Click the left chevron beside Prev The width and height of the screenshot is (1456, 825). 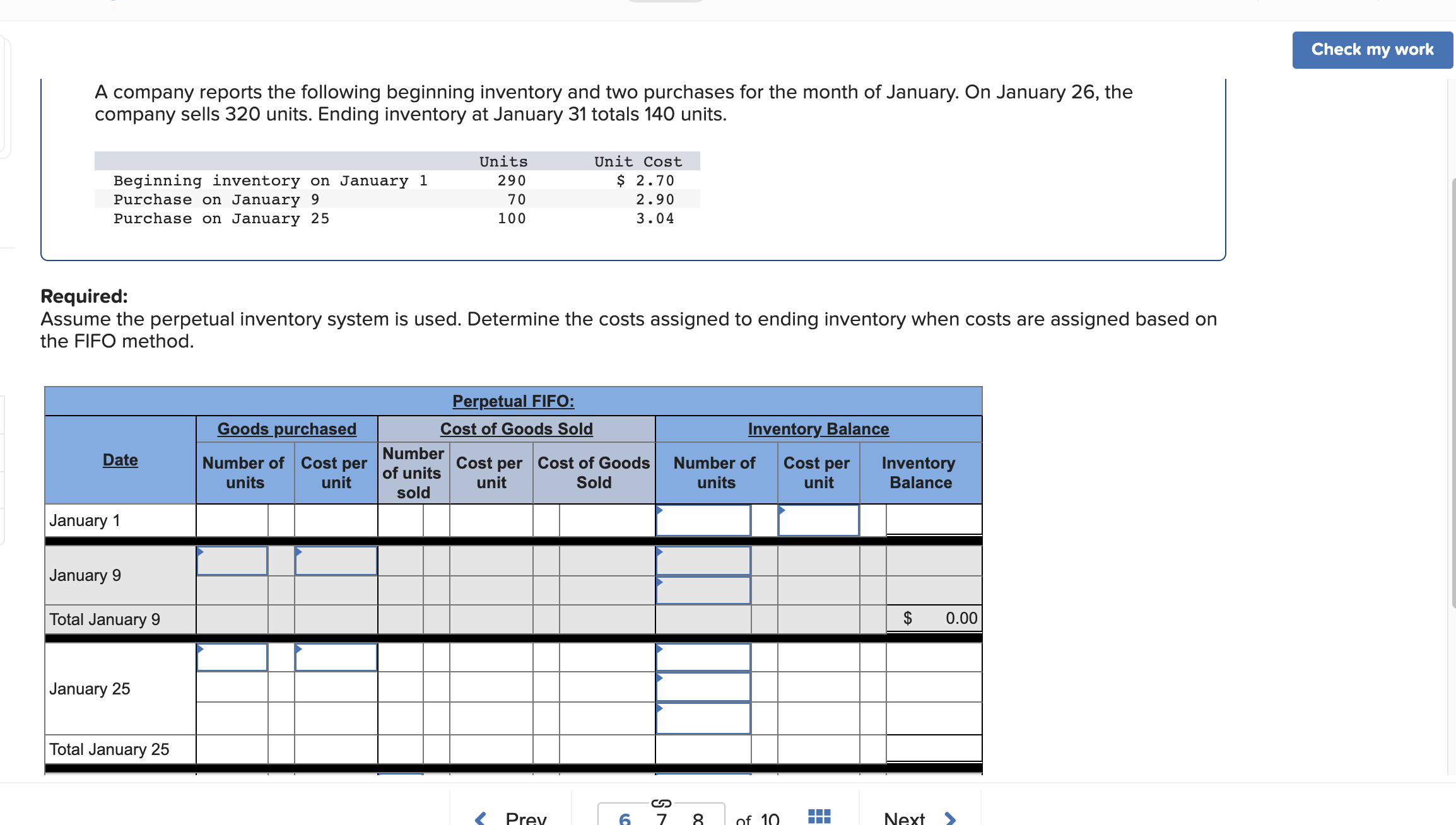pos(481,817)
